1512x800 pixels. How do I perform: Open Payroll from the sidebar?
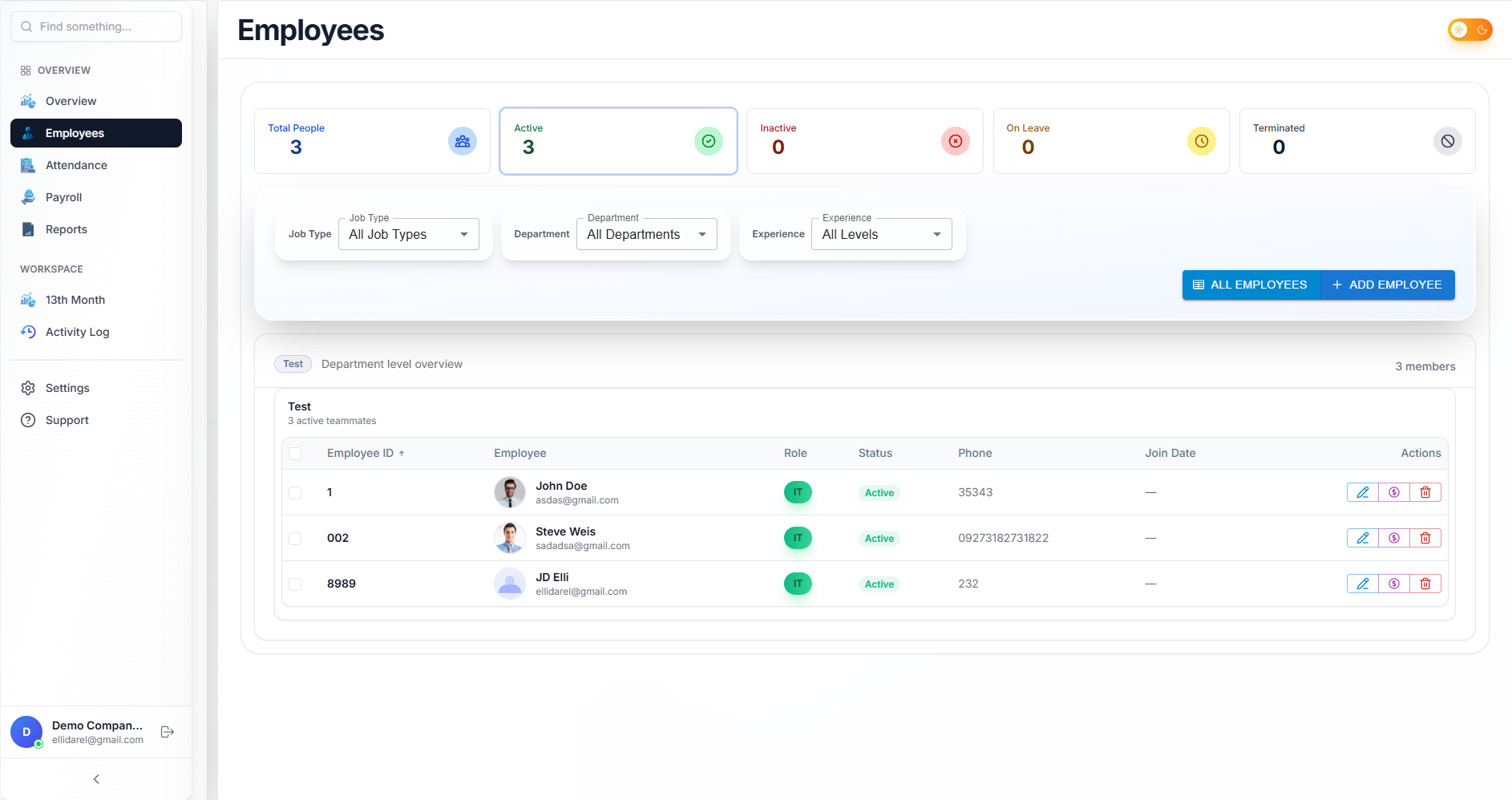(63, 197)
